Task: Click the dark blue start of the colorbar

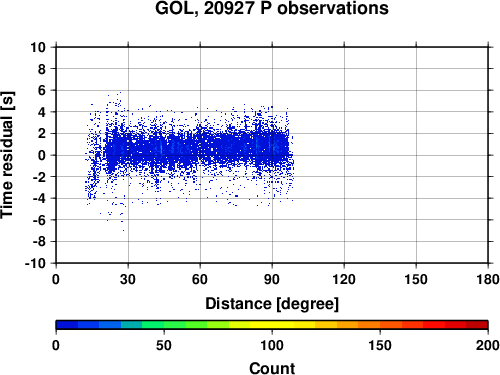Action: click(67, 325)
